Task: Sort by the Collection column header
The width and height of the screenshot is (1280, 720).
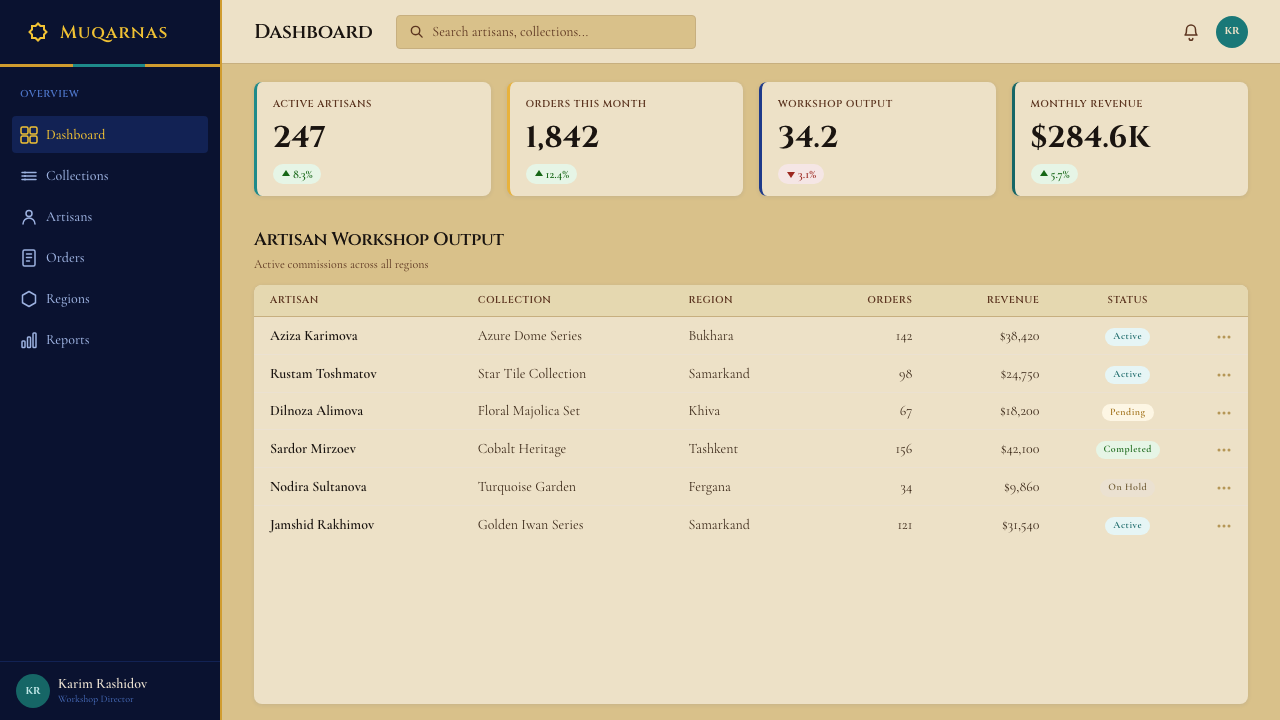Action: (x=514, y=300)
